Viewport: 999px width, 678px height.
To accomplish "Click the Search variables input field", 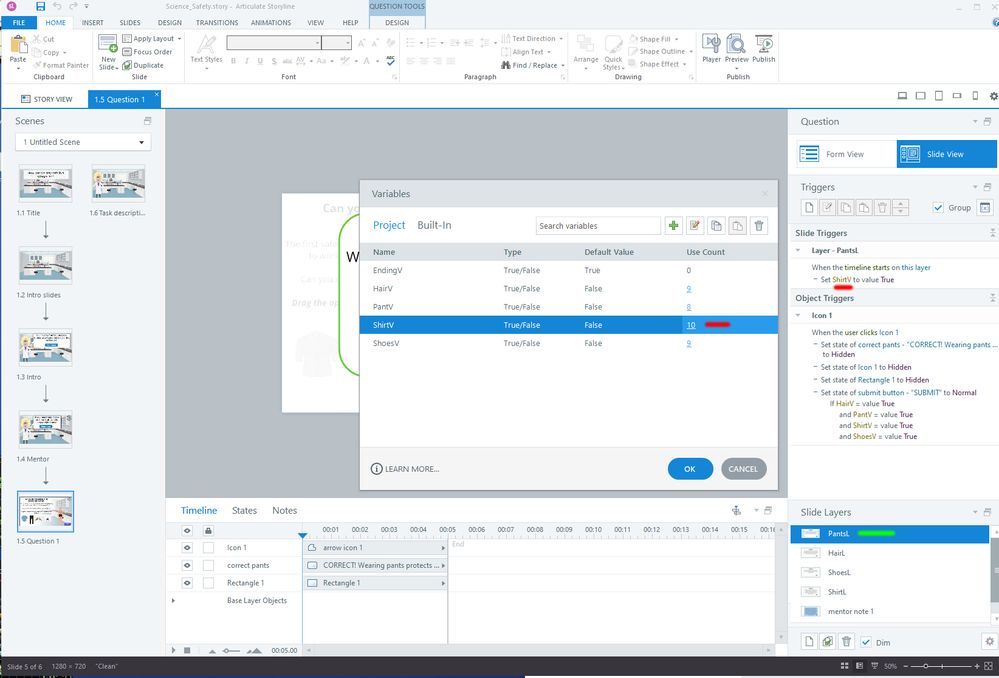I will pyautogui.click(x=597, y=226).
